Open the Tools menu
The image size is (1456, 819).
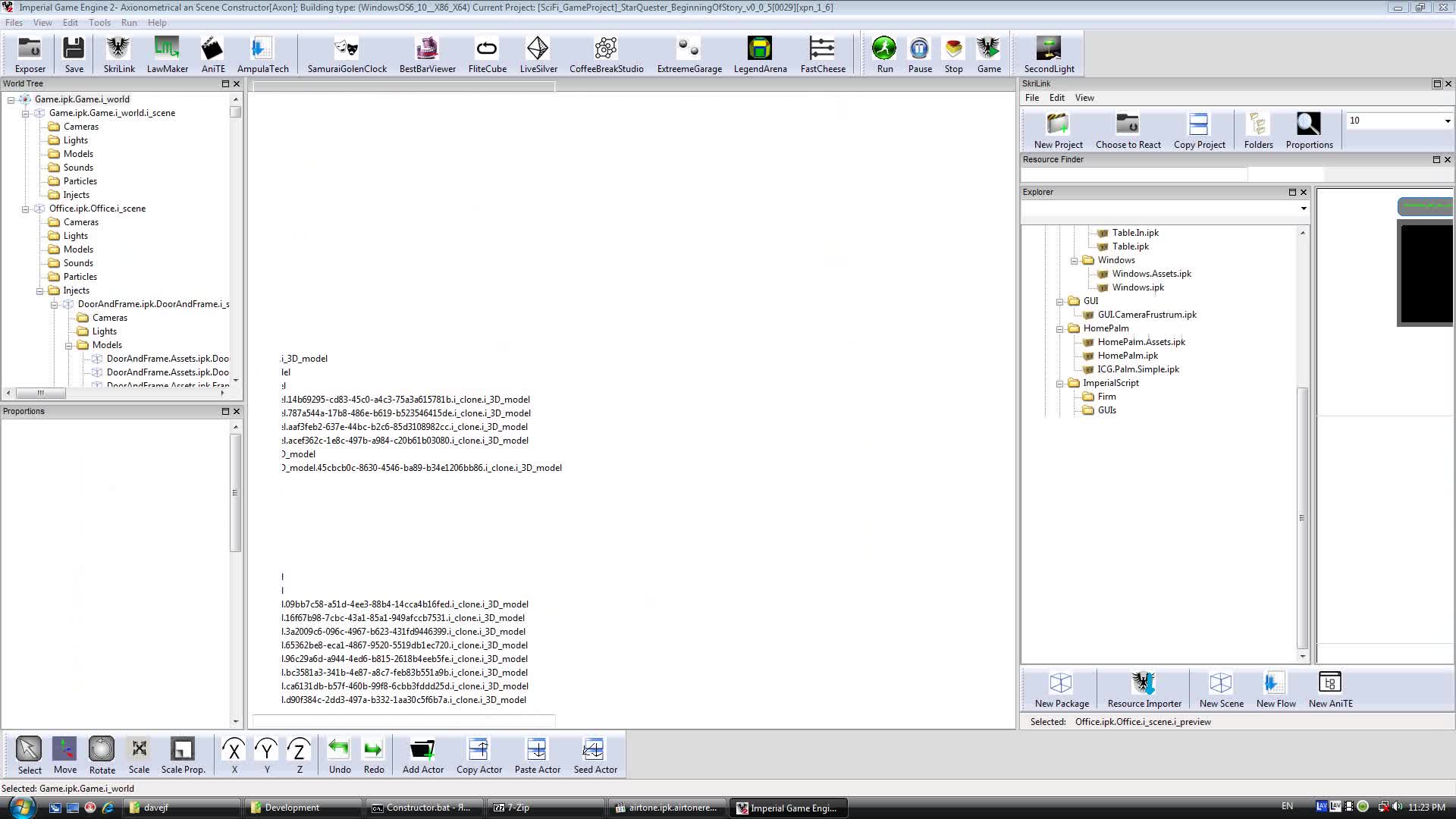point(99,22)
